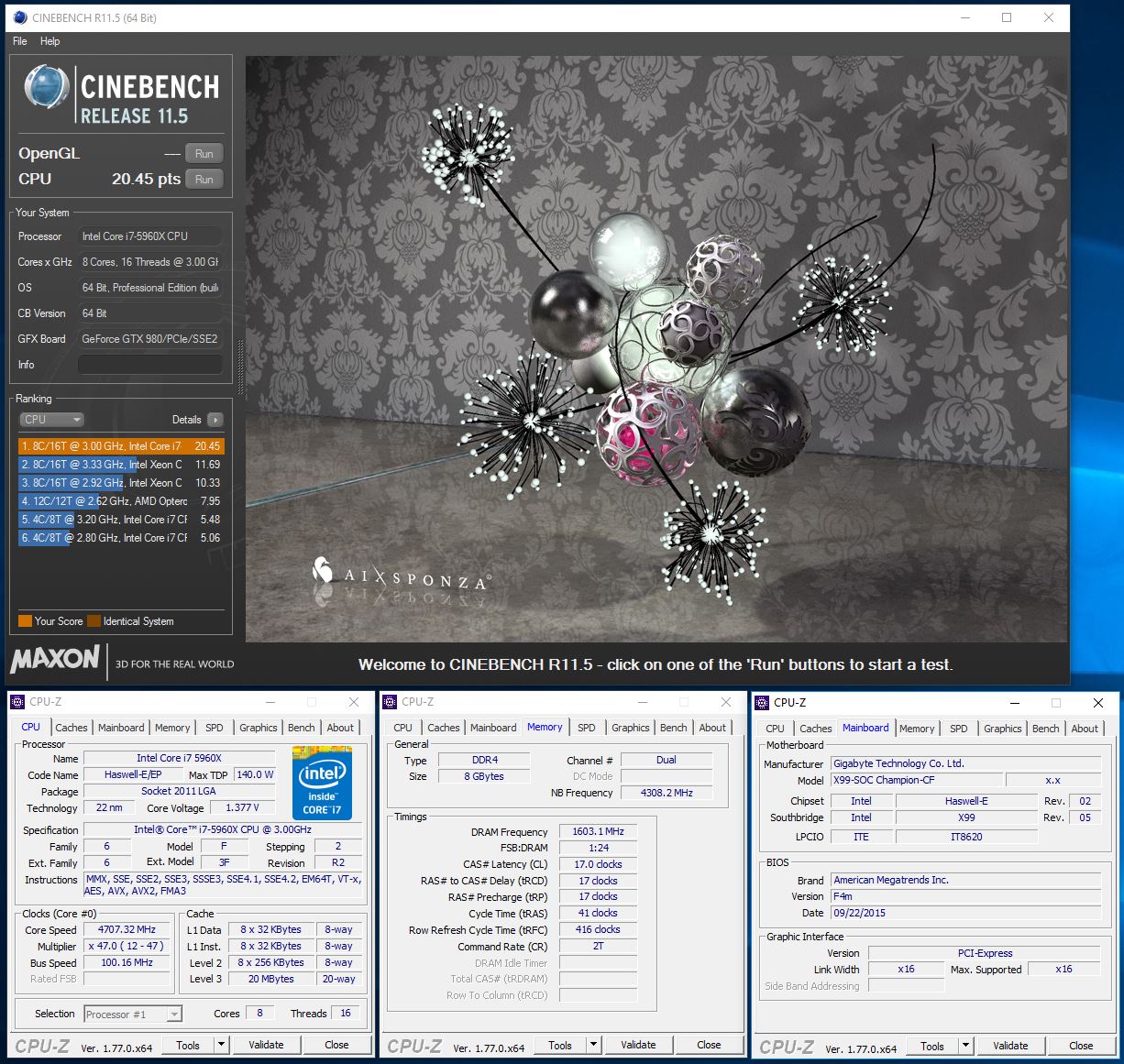Click the Core Voltage value 1.377 V
This screenshot has width=1124, height=1064.
pyautogui.click(x=242, y=807)
